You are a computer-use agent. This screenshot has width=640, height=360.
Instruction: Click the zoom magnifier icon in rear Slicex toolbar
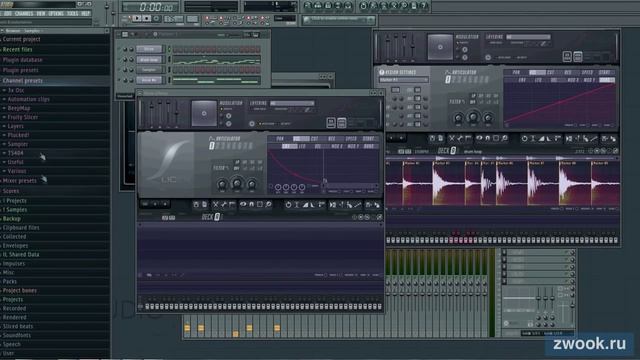504,139
